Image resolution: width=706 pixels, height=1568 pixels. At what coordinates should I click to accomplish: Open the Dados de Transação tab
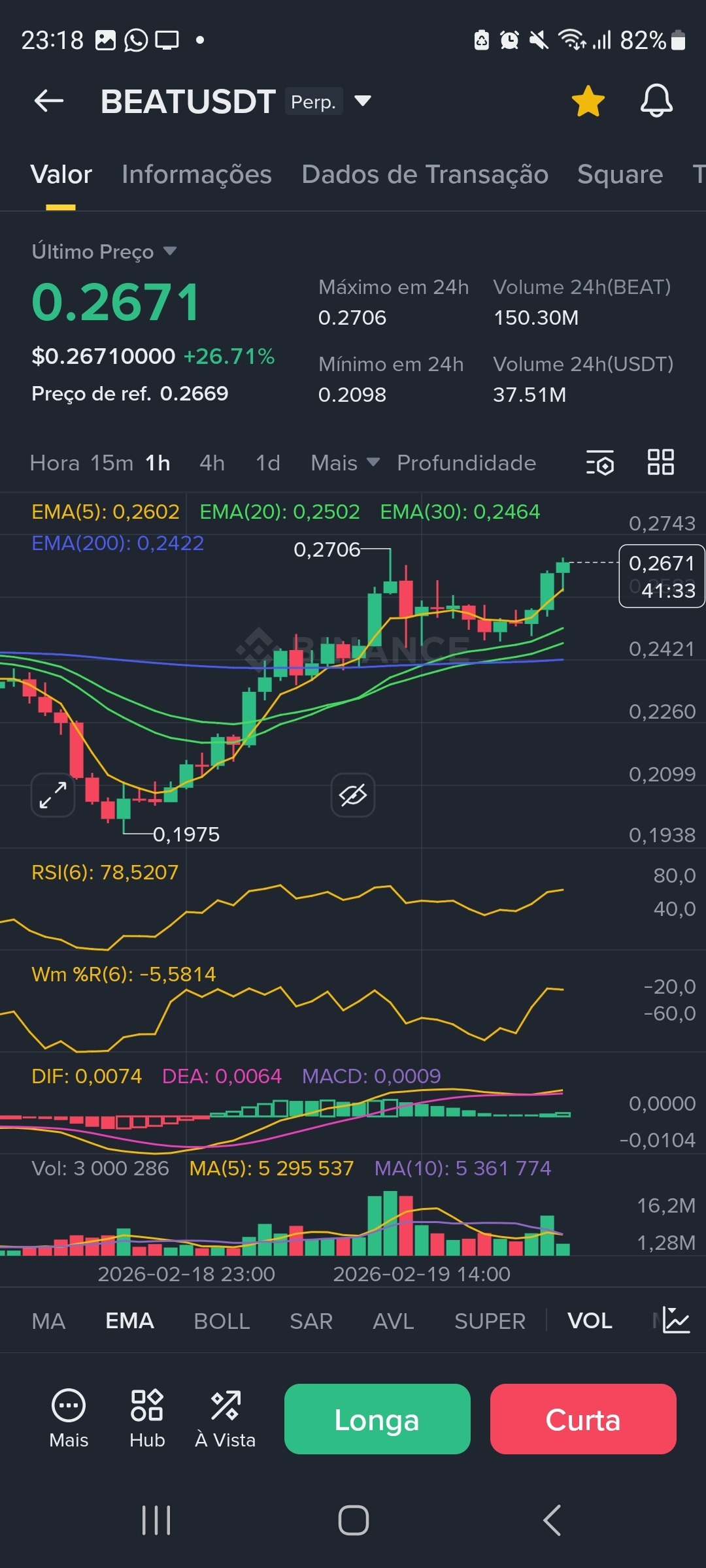point(425,174)
